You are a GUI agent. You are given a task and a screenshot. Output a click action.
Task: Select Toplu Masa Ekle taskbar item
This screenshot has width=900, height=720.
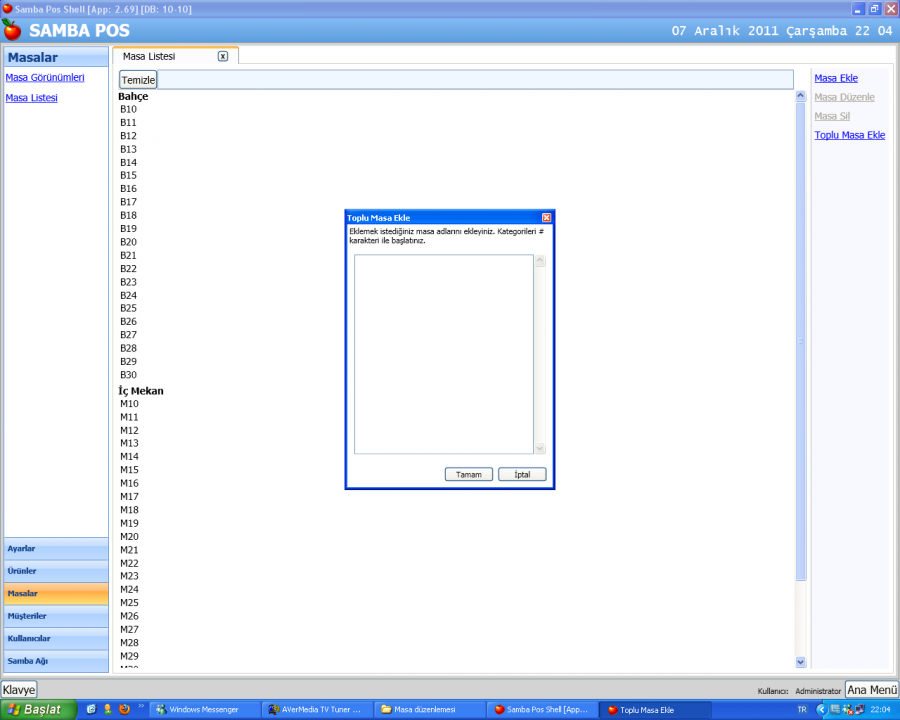coord(654,710)
